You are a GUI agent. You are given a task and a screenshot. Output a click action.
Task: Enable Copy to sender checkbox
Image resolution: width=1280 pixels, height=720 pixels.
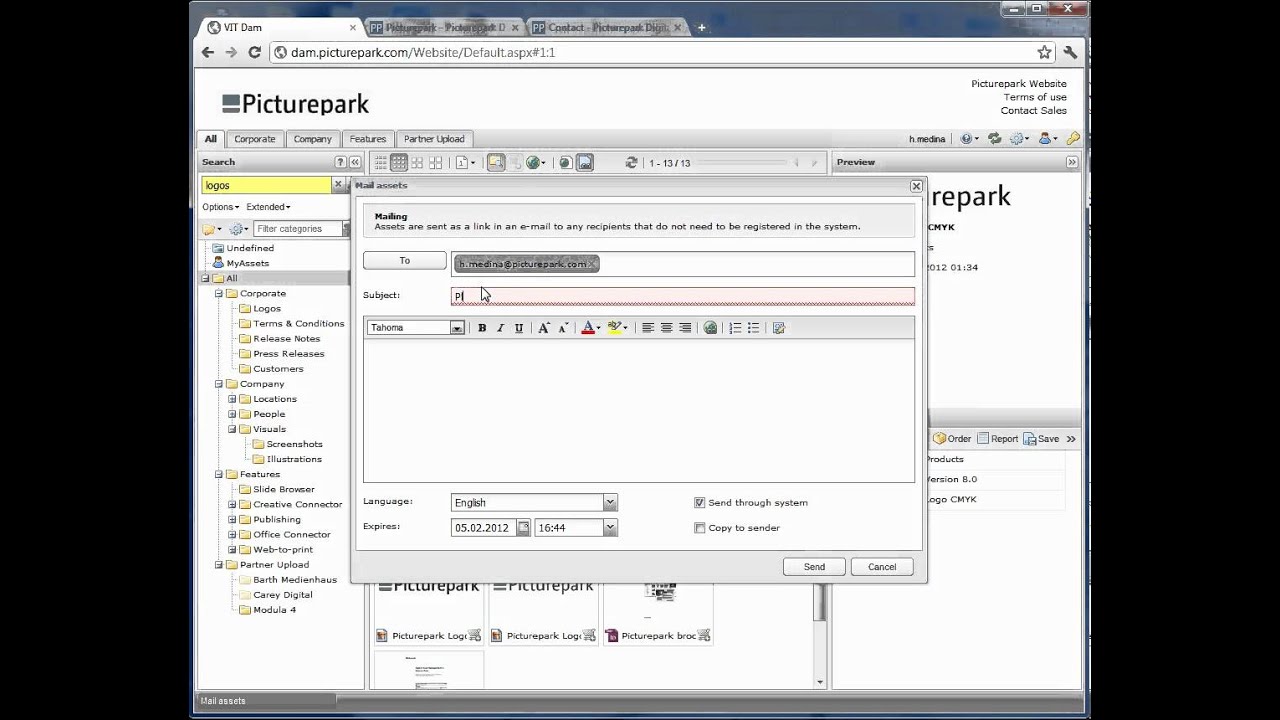tap(700, 528)
